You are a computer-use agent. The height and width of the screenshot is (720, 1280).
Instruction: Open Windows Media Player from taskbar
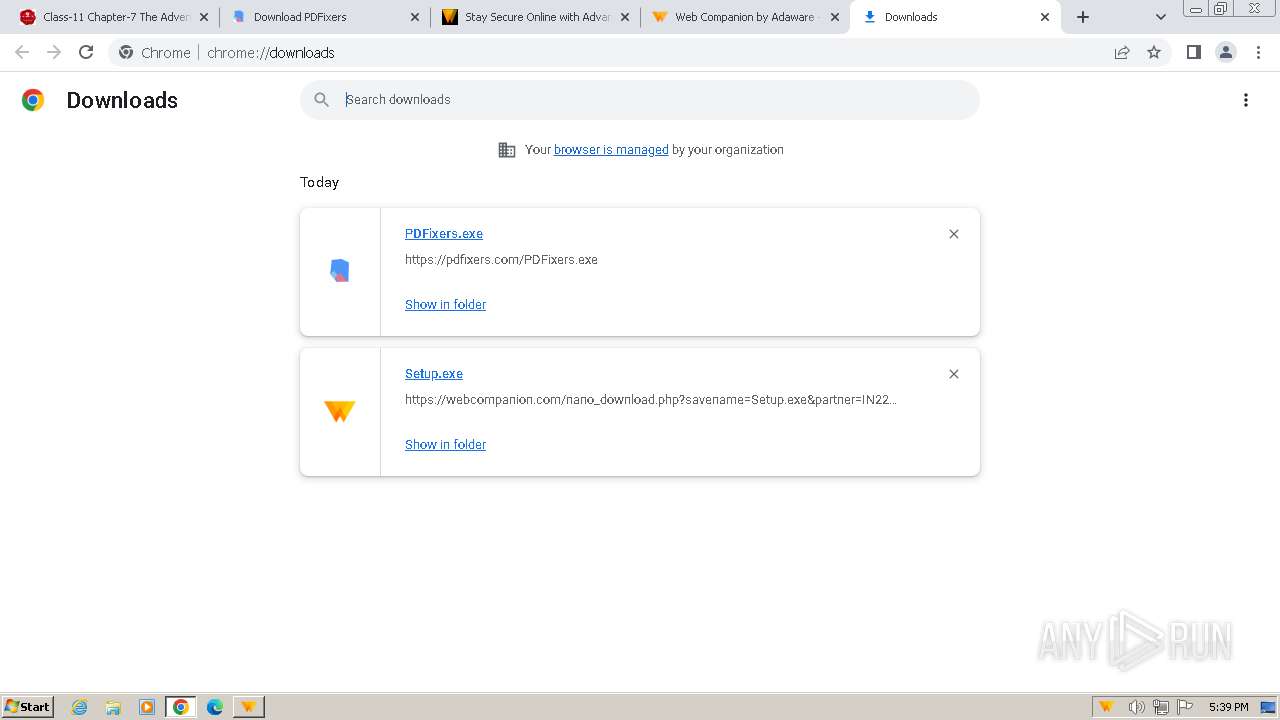[147, 707]
